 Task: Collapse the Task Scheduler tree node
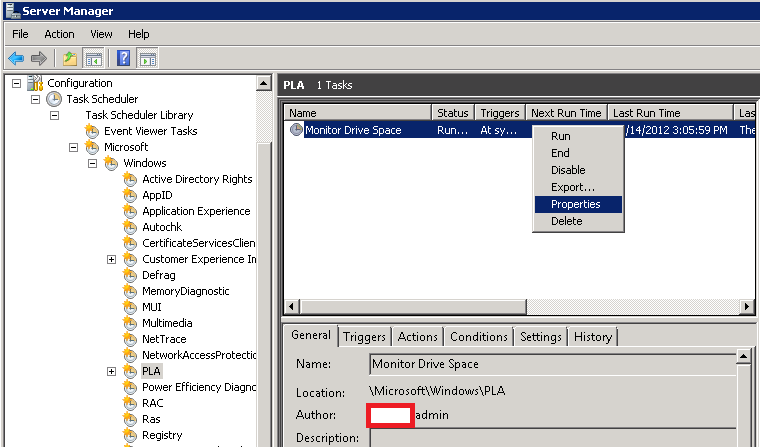click(35, 99)
